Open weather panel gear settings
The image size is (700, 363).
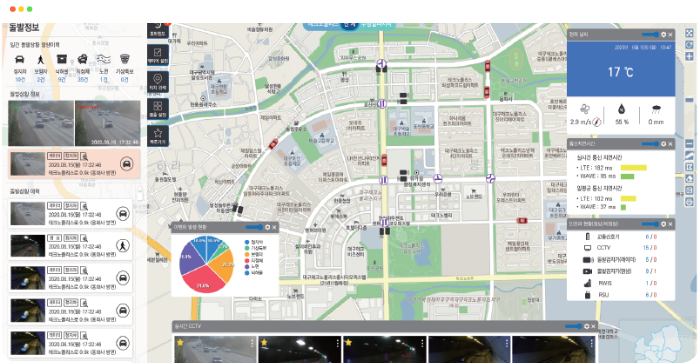tap(663, 34)
